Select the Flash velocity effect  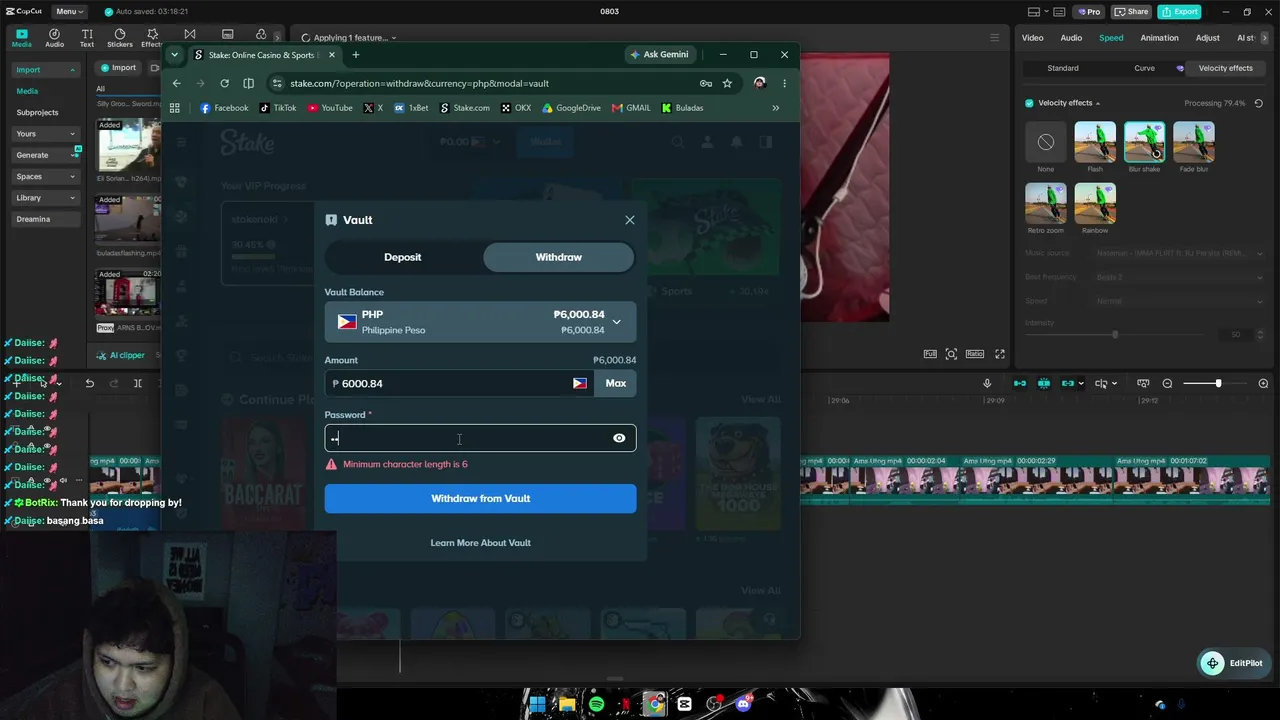[x=1095, y=142]
